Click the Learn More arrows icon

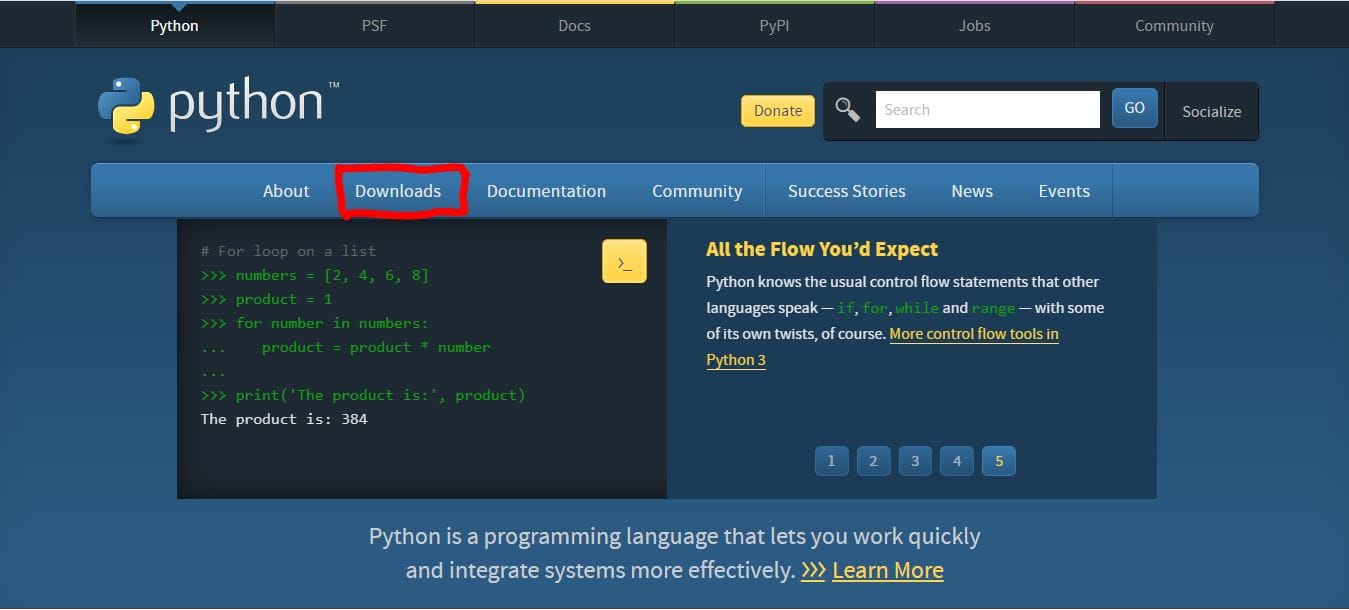(x=811, y=570)
